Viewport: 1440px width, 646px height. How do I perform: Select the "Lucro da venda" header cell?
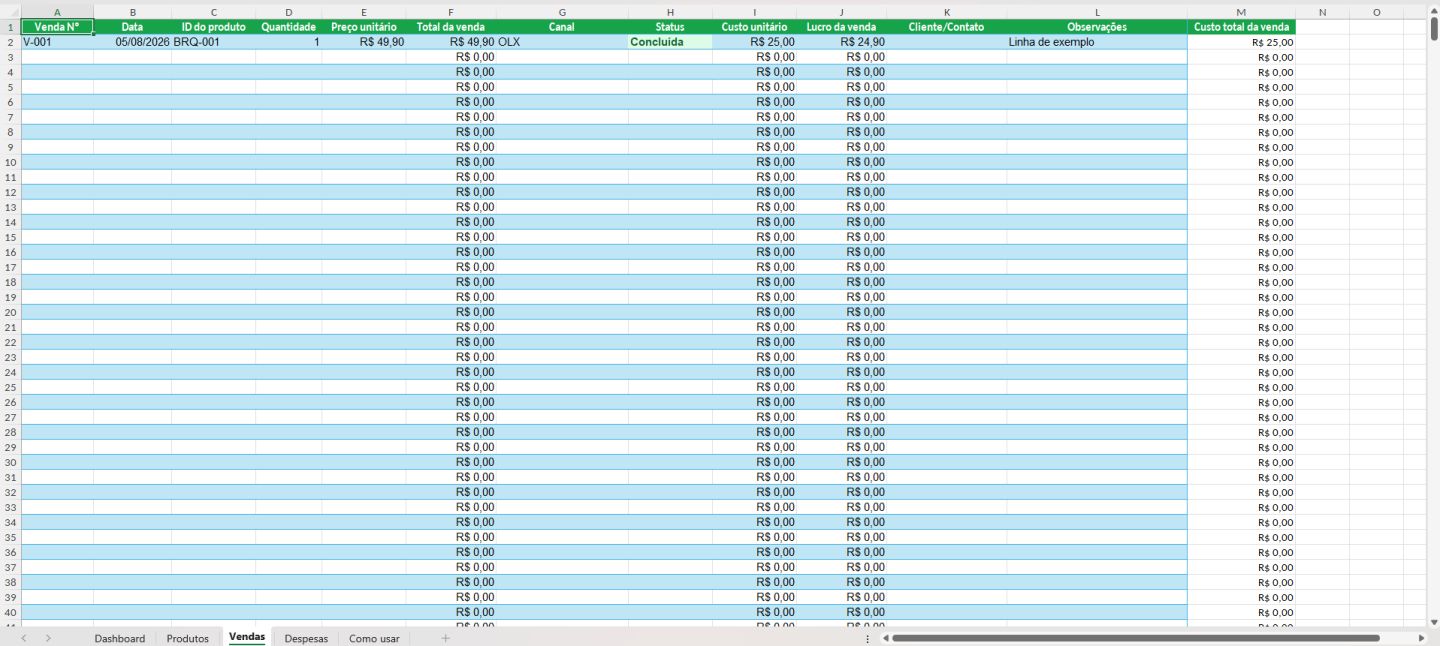coord(841,27)
